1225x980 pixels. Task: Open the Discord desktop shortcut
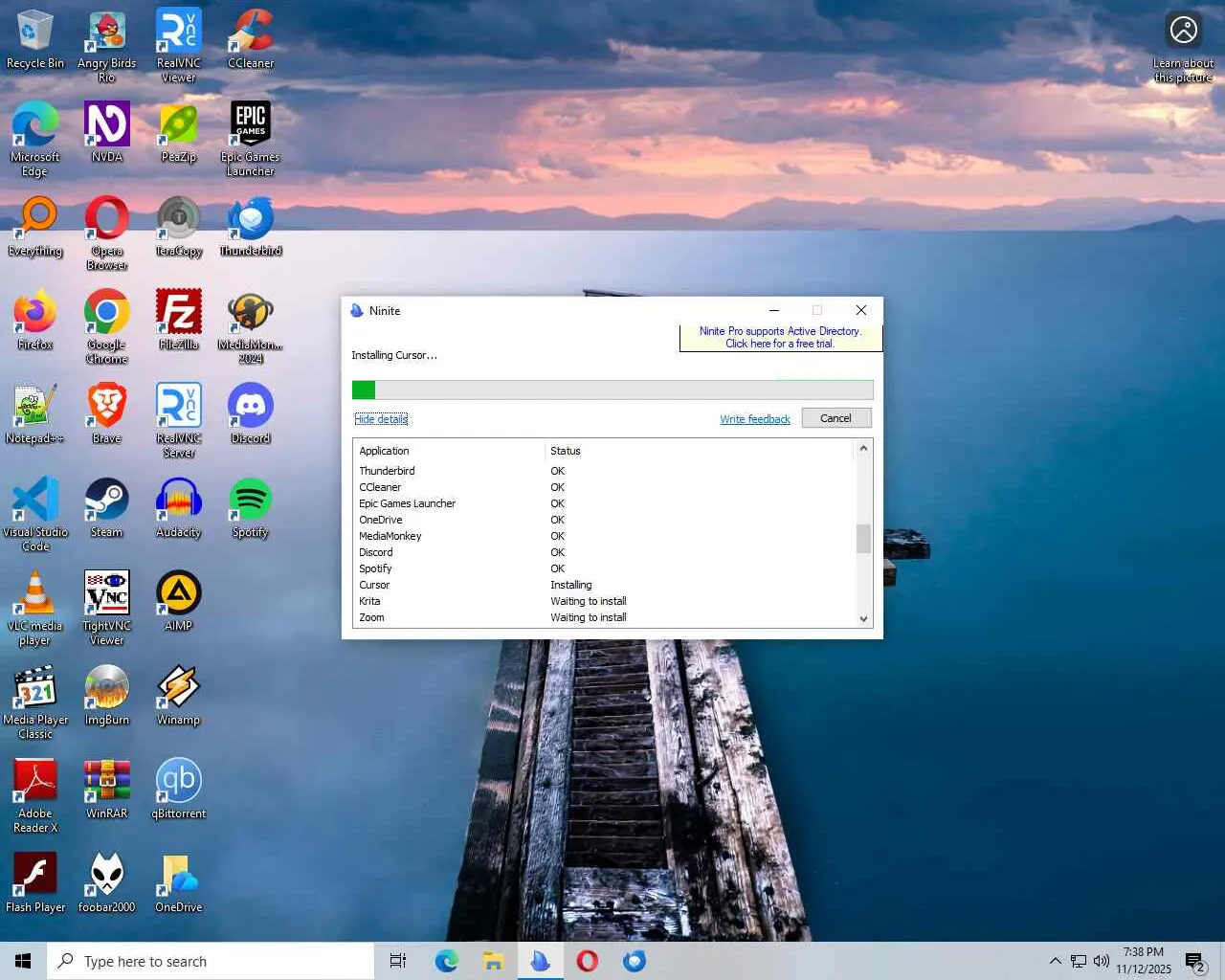251,413
